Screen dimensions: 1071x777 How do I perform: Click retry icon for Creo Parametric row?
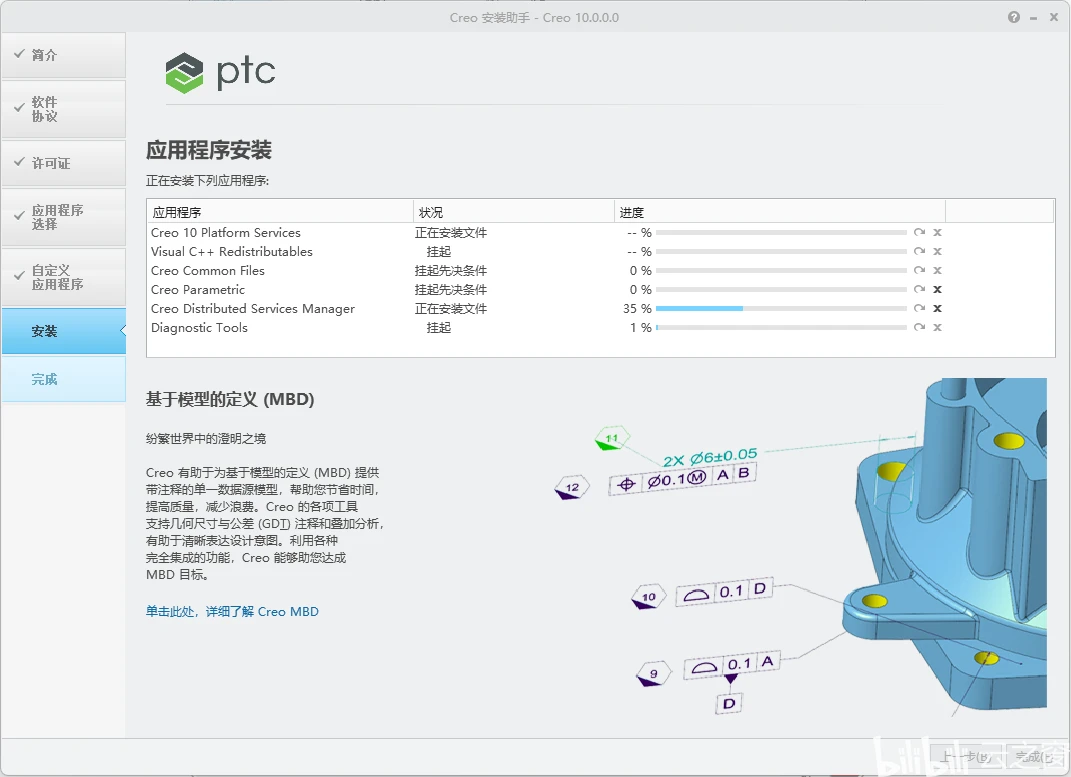(x=919, y=289)
